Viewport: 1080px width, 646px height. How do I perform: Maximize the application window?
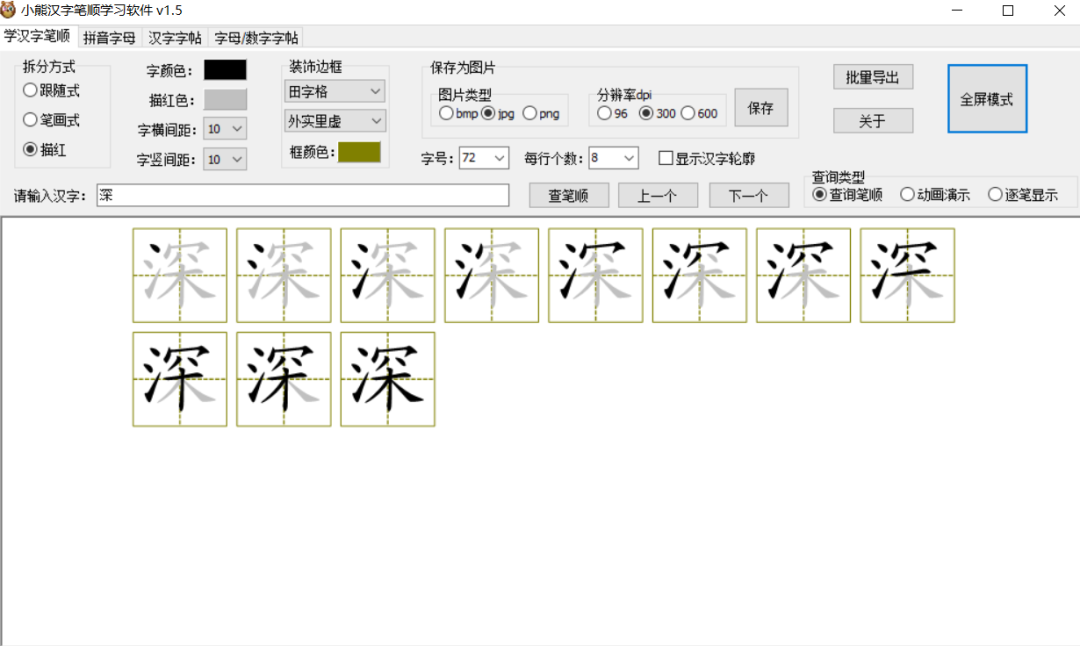[1008, 10]
